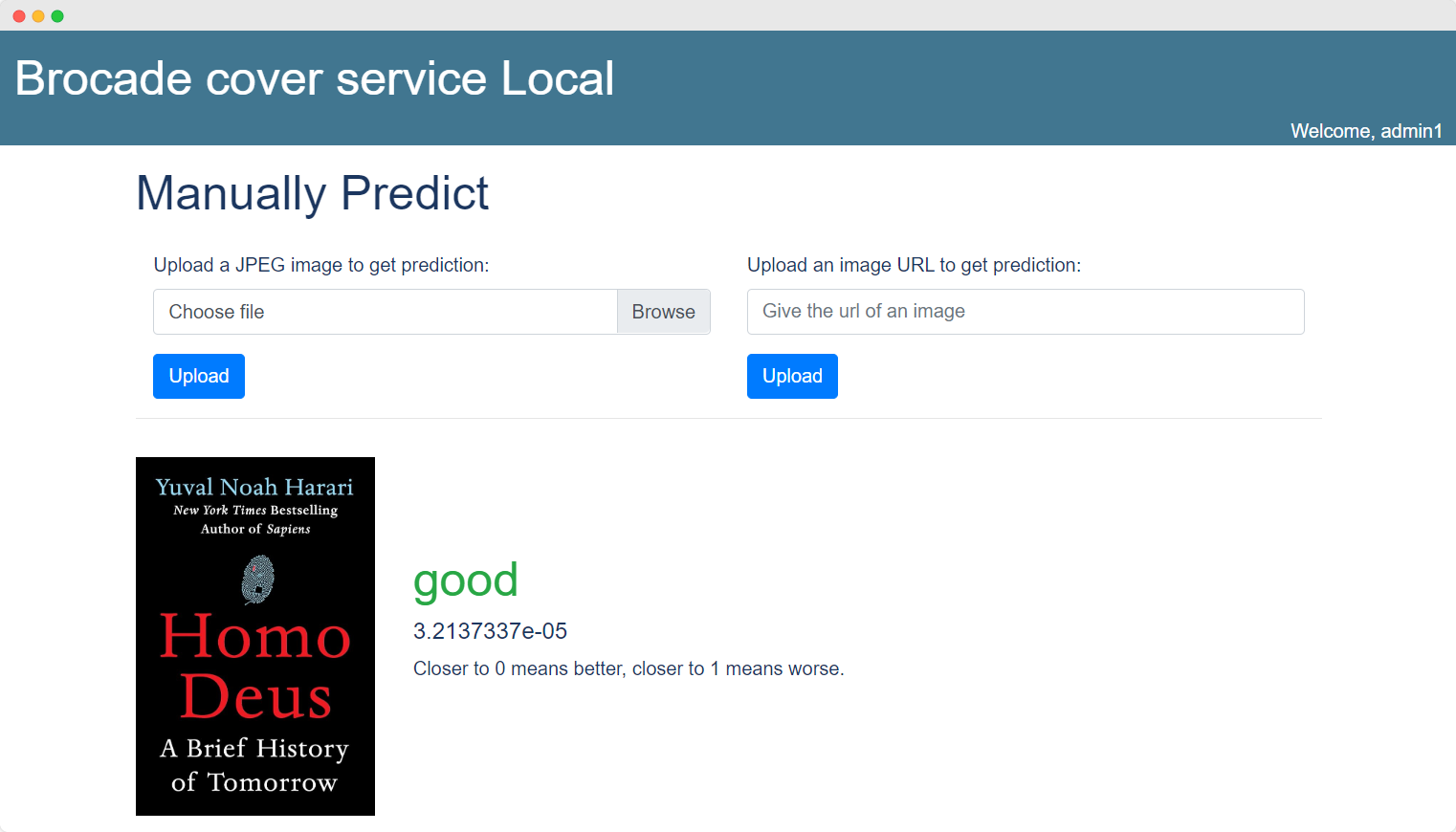This screenshot has width=1456, height=832.
Task: Click the fingerprint icon on the book cover
Action: [257, 580]
